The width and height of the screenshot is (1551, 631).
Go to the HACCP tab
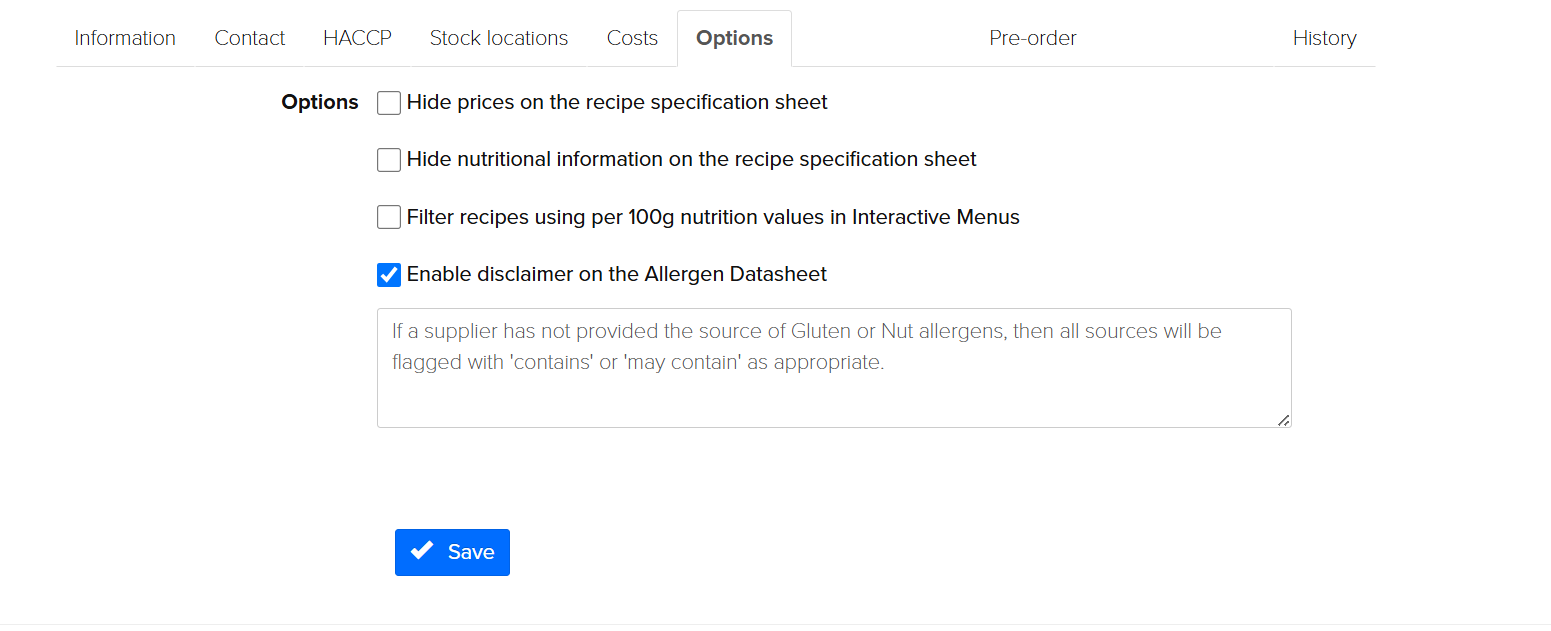click(357, 38)
